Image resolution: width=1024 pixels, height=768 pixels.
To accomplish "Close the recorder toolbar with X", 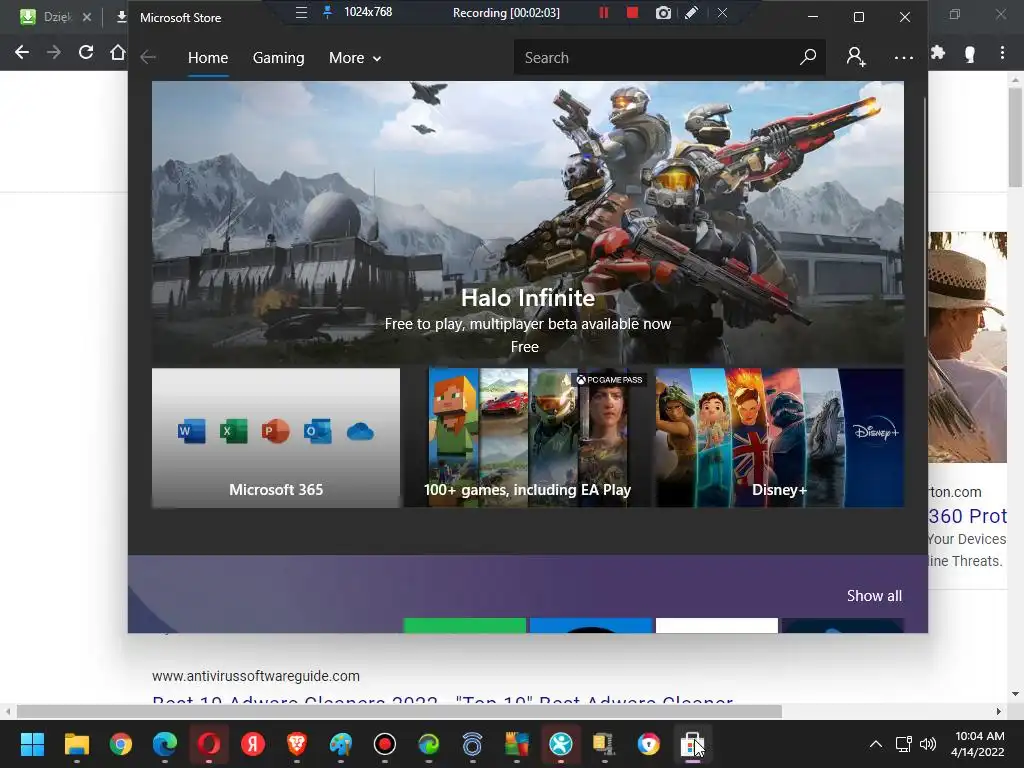I will tap(722, 12).
